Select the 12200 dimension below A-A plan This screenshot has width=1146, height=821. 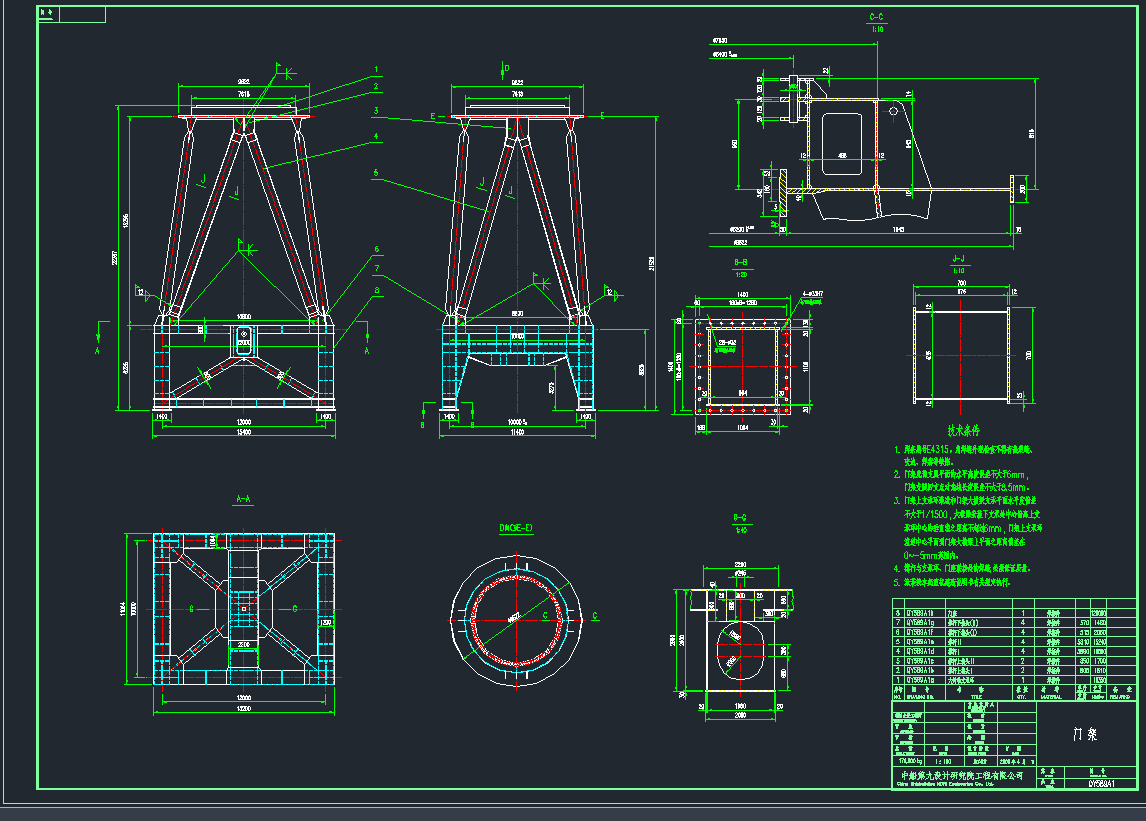pyautogui.click(x=242, y=708)
